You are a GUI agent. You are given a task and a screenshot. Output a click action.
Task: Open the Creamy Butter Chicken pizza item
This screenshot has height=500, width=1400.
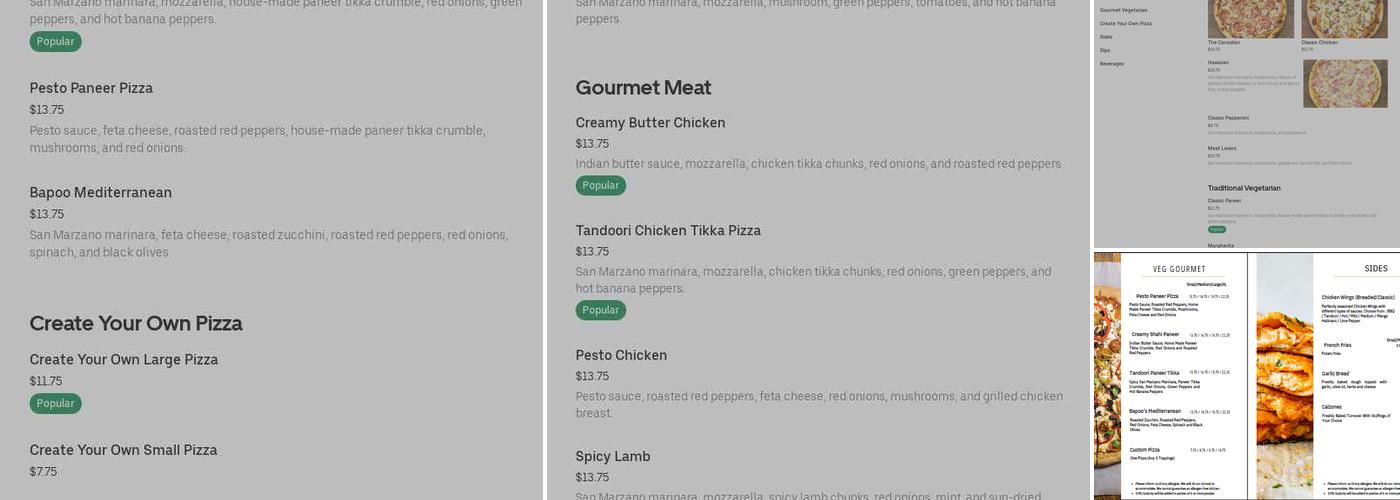tap(650, 123)
